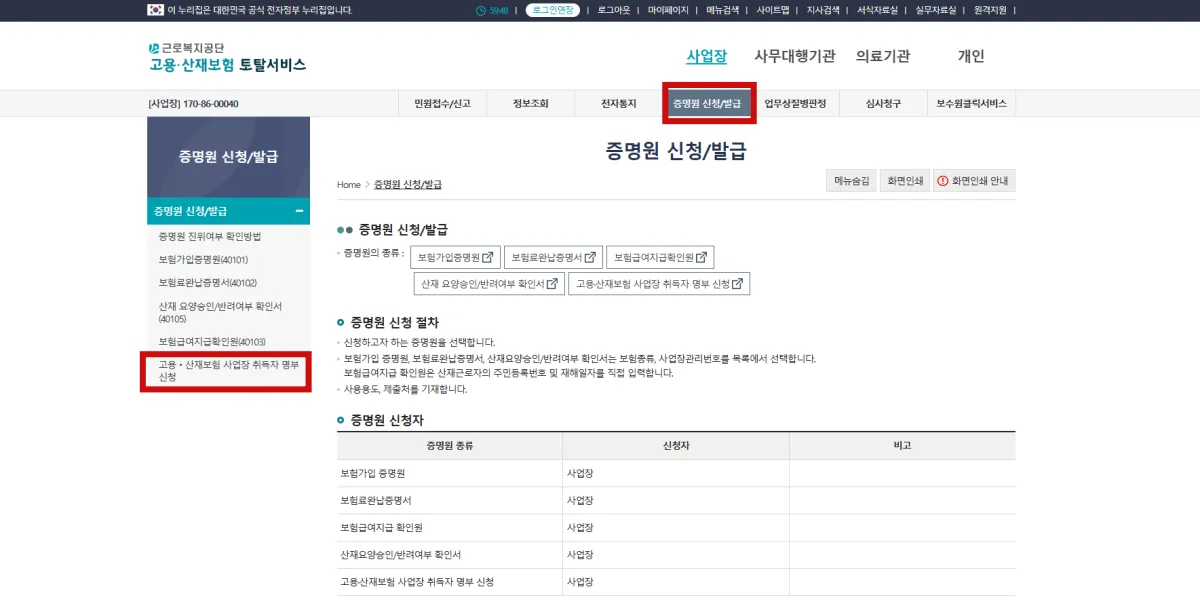Click the session timer clock icon

pyautogui.click(x=480, y=10)
